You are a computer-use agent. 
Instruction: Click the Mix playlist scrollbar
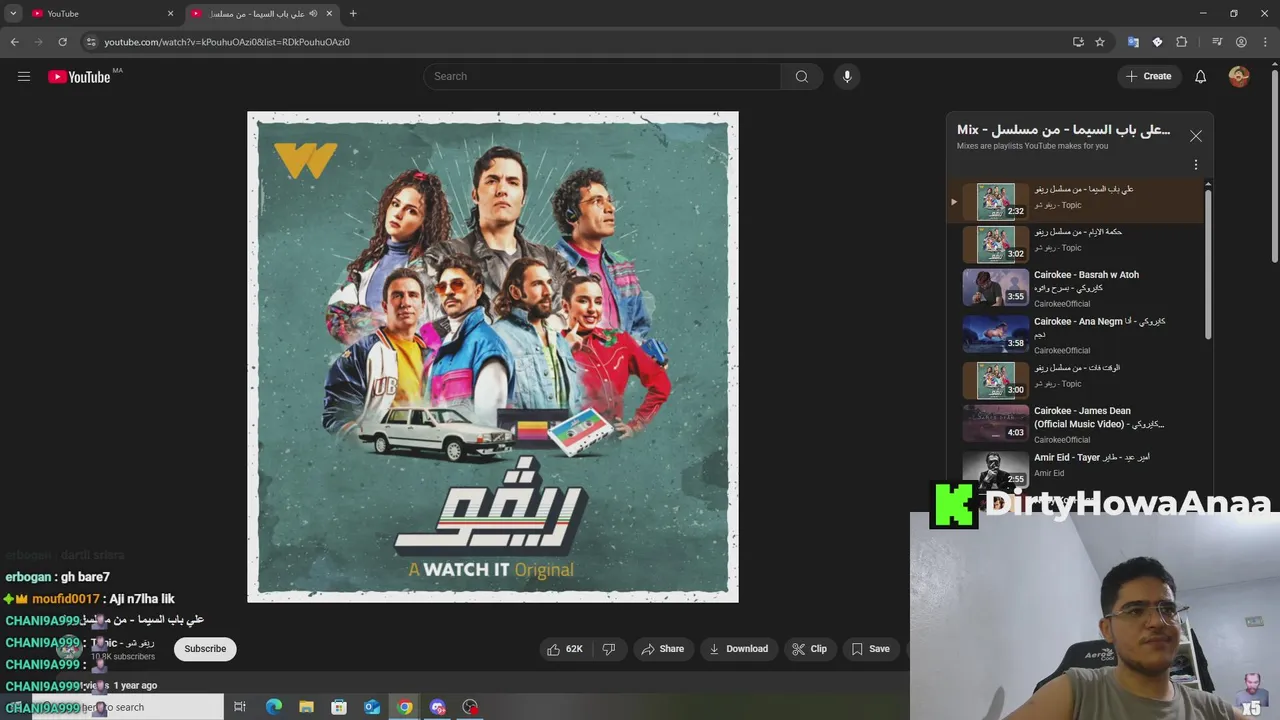pos(1207,265)
